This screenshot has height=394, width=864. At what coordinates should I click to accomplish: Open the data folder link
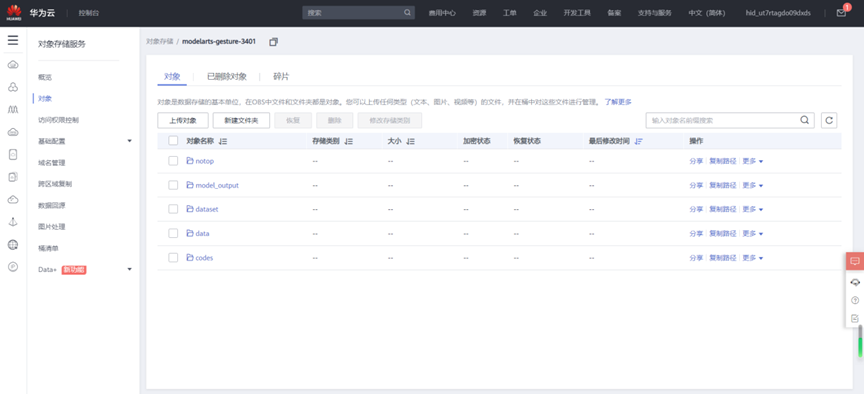click(202, 234)
